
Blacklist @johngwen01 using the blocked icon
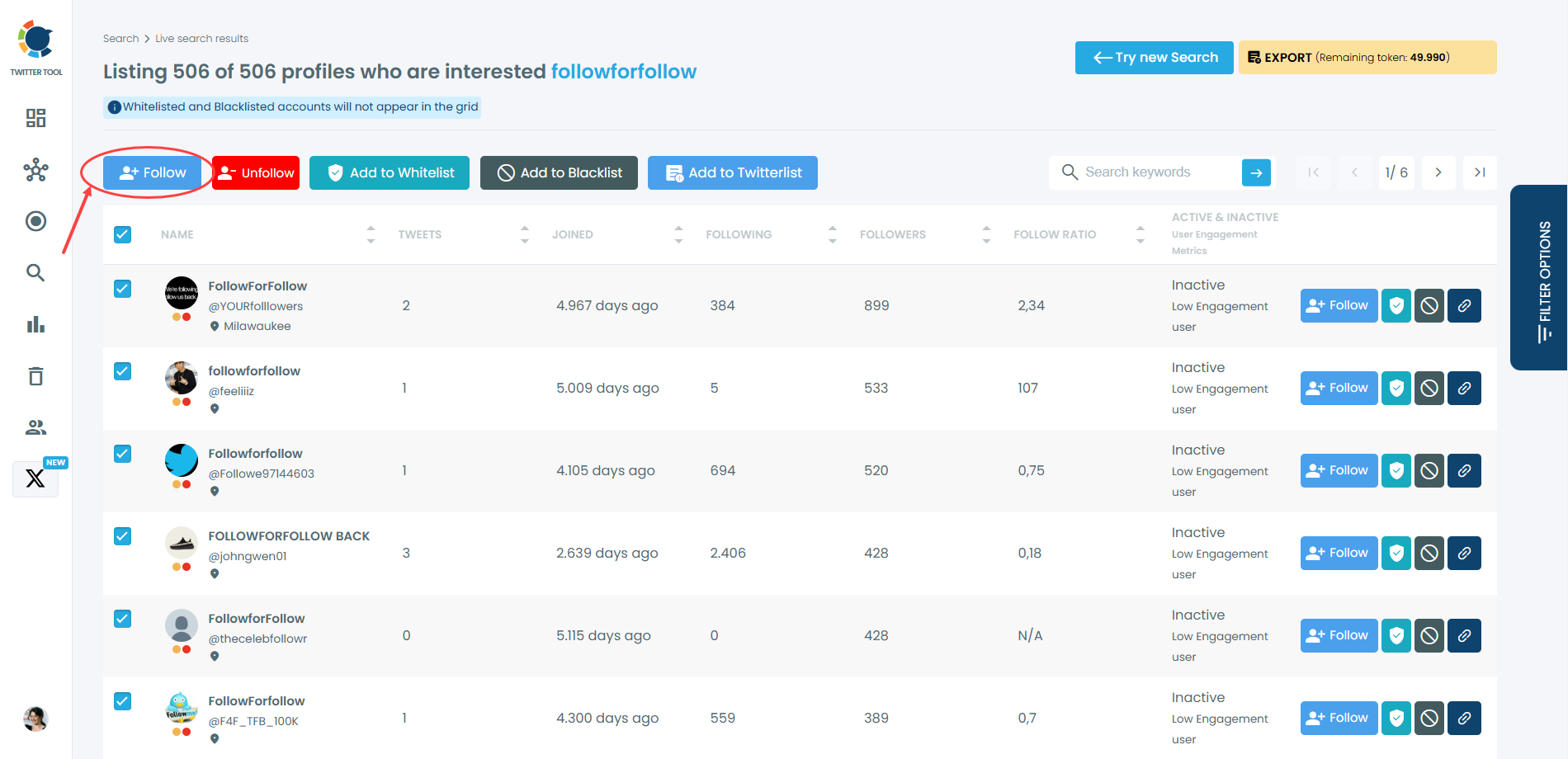[x=1429, y=553]
